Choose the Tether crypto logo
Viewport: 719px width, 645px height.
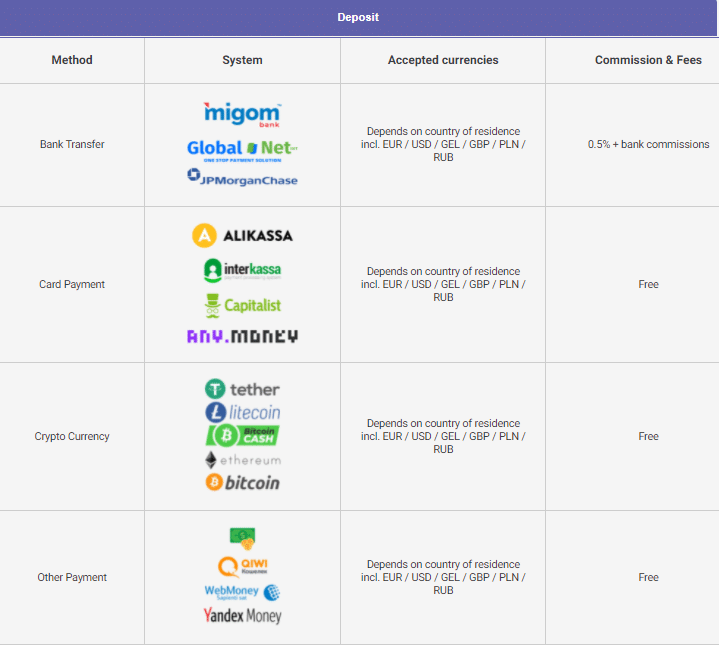pyautogui.click(x=242, y=389)
